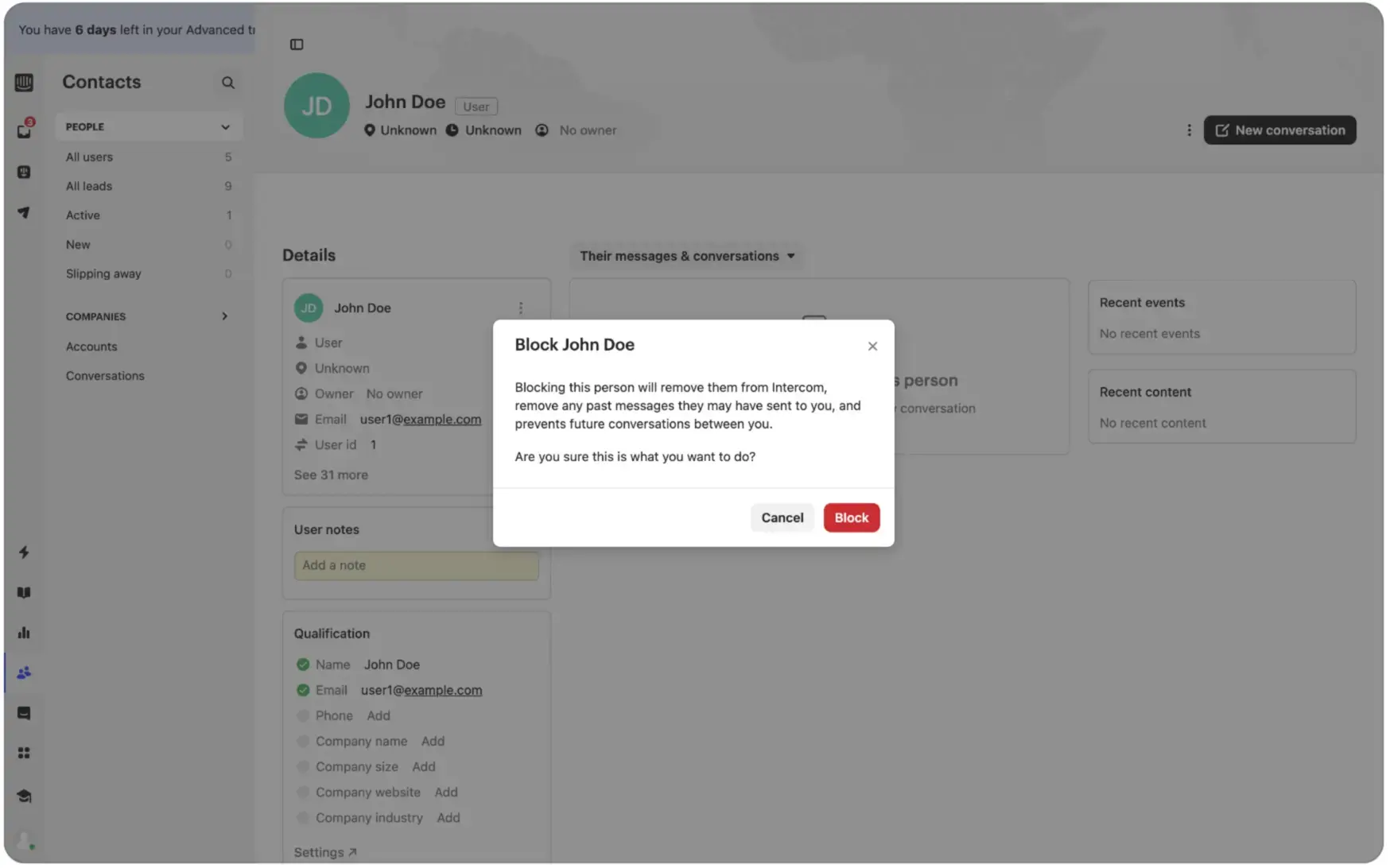1390x868 pixels.
Task: Select Slipping away segment
Action: (x=103, y=273)
